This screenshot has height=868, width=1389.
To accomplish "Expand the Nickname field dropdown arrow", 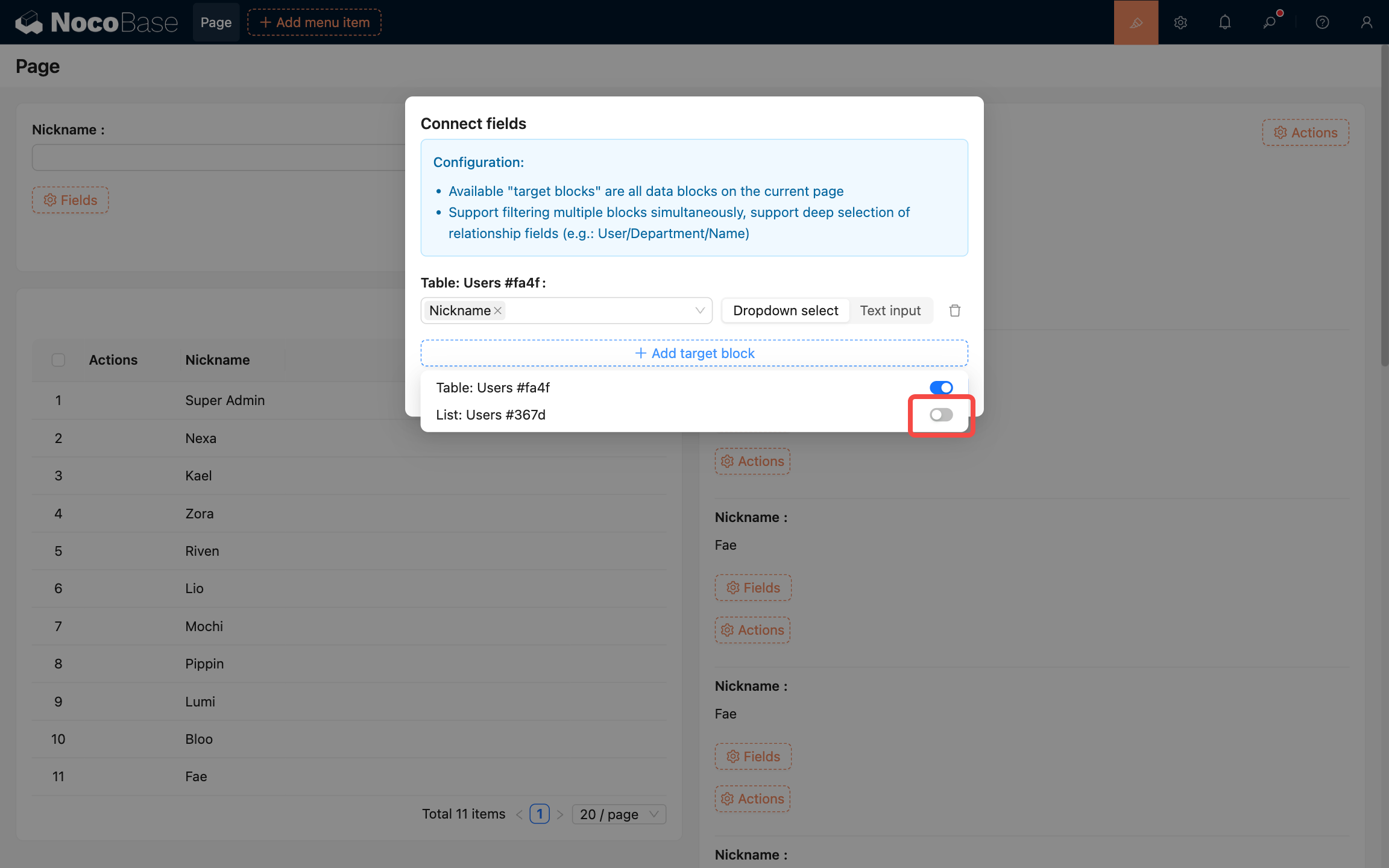I will [x=699, y=310].
